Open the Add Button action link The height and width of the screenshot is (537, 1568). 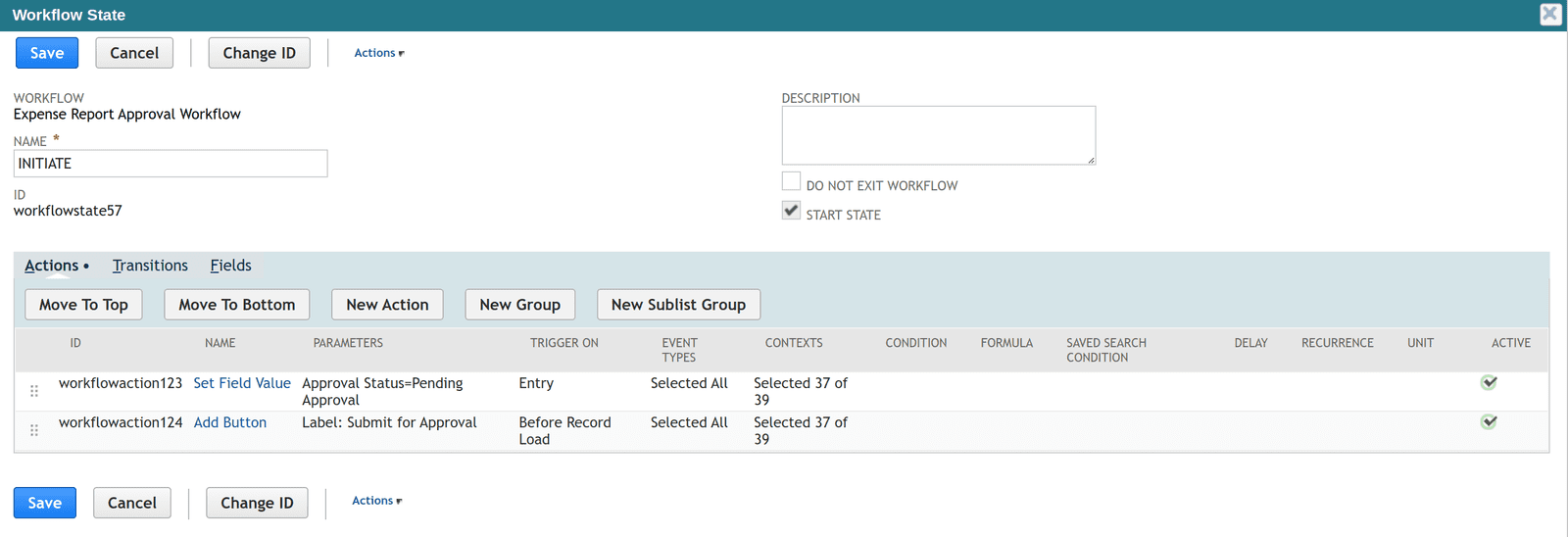[x=230, y=422]
